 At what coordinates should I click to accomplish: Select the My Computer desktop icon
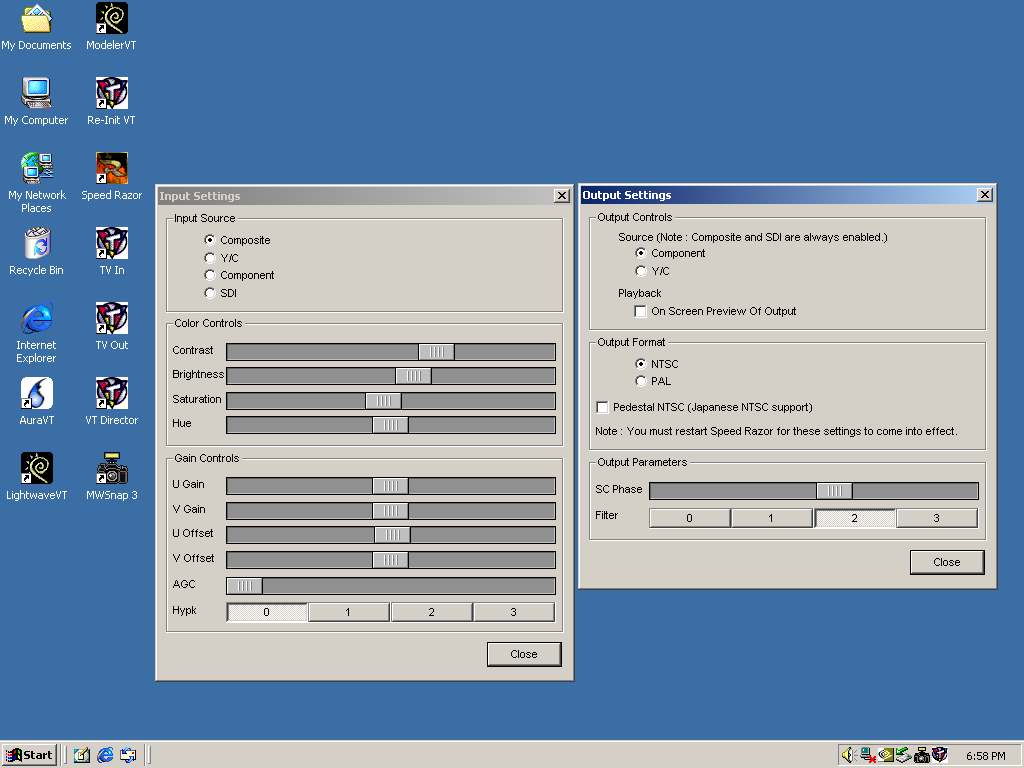click(x=37, y=102)
